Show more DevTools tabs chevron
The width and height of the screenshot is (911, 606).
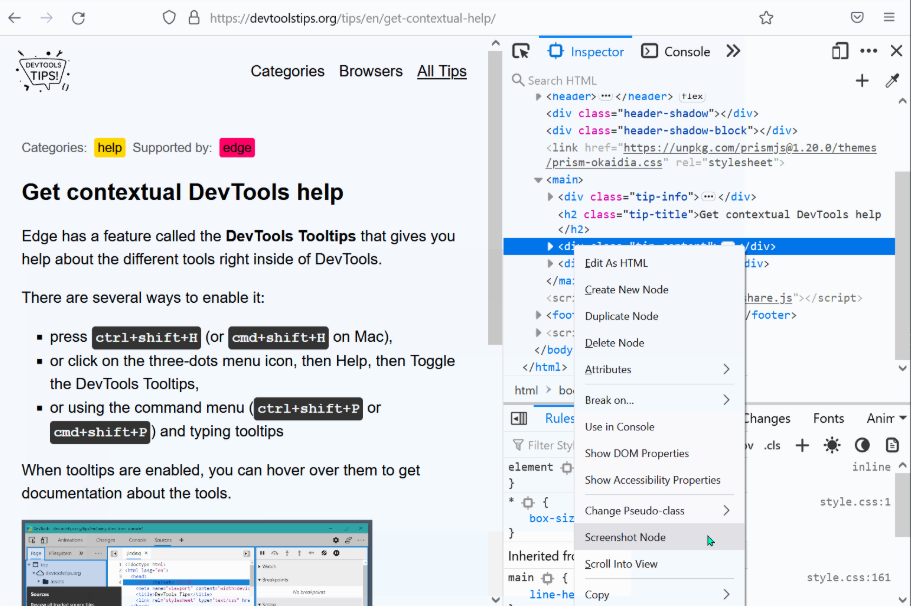tap(733, 51)
